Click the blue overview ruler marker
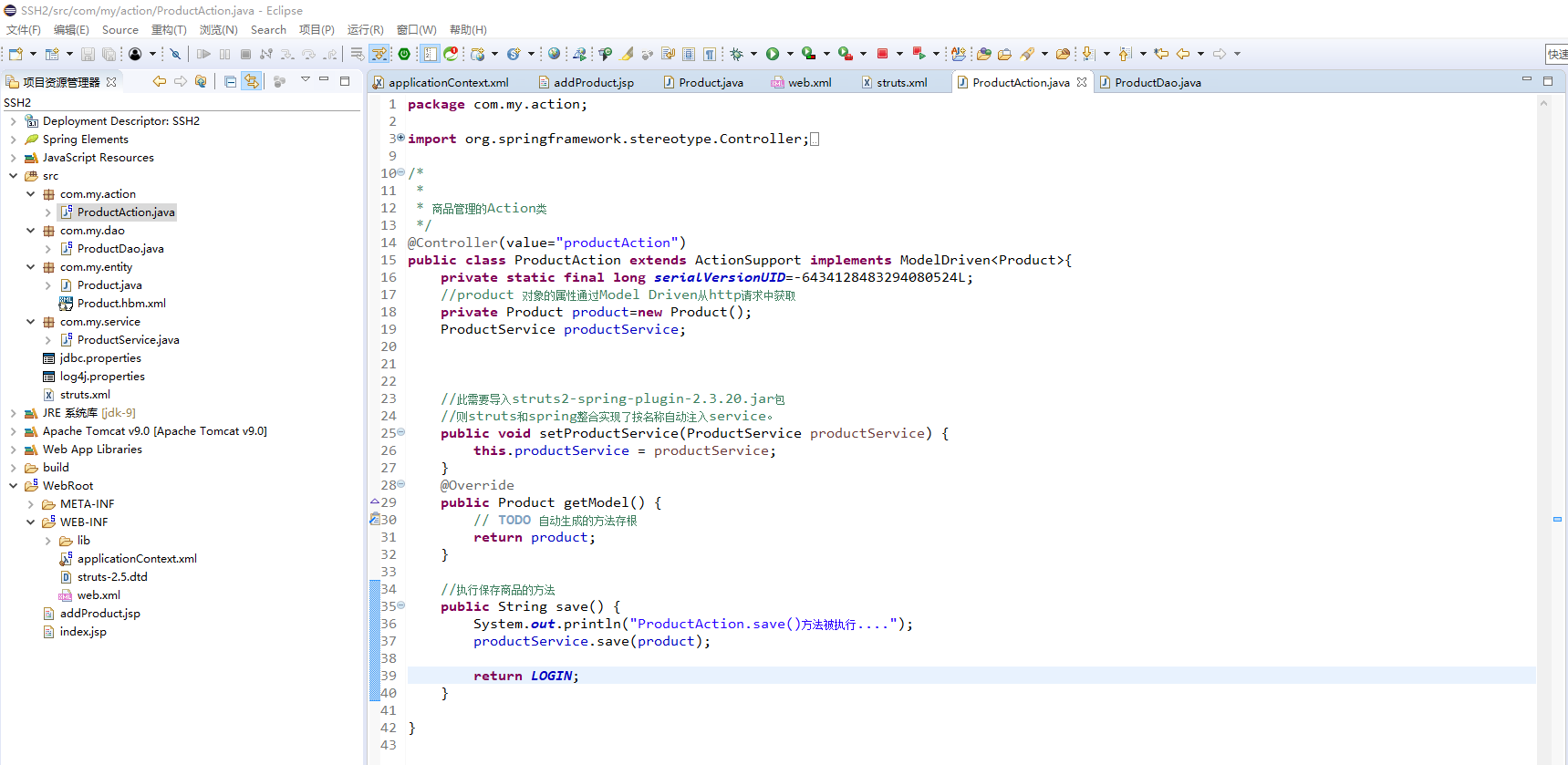The width and height of the screenshot is (1568, 765). (x=1557, y=519)
